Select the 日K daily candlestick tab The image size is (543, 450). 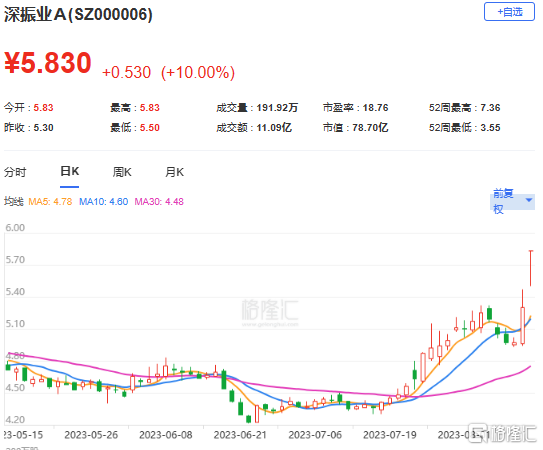click(70, 171)
